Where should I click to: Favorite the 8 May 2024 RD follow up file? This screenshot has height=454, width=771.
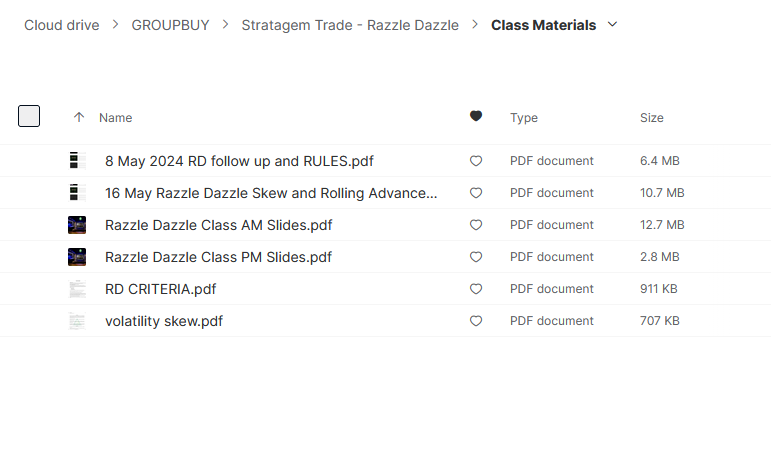(x=476, y=161)
